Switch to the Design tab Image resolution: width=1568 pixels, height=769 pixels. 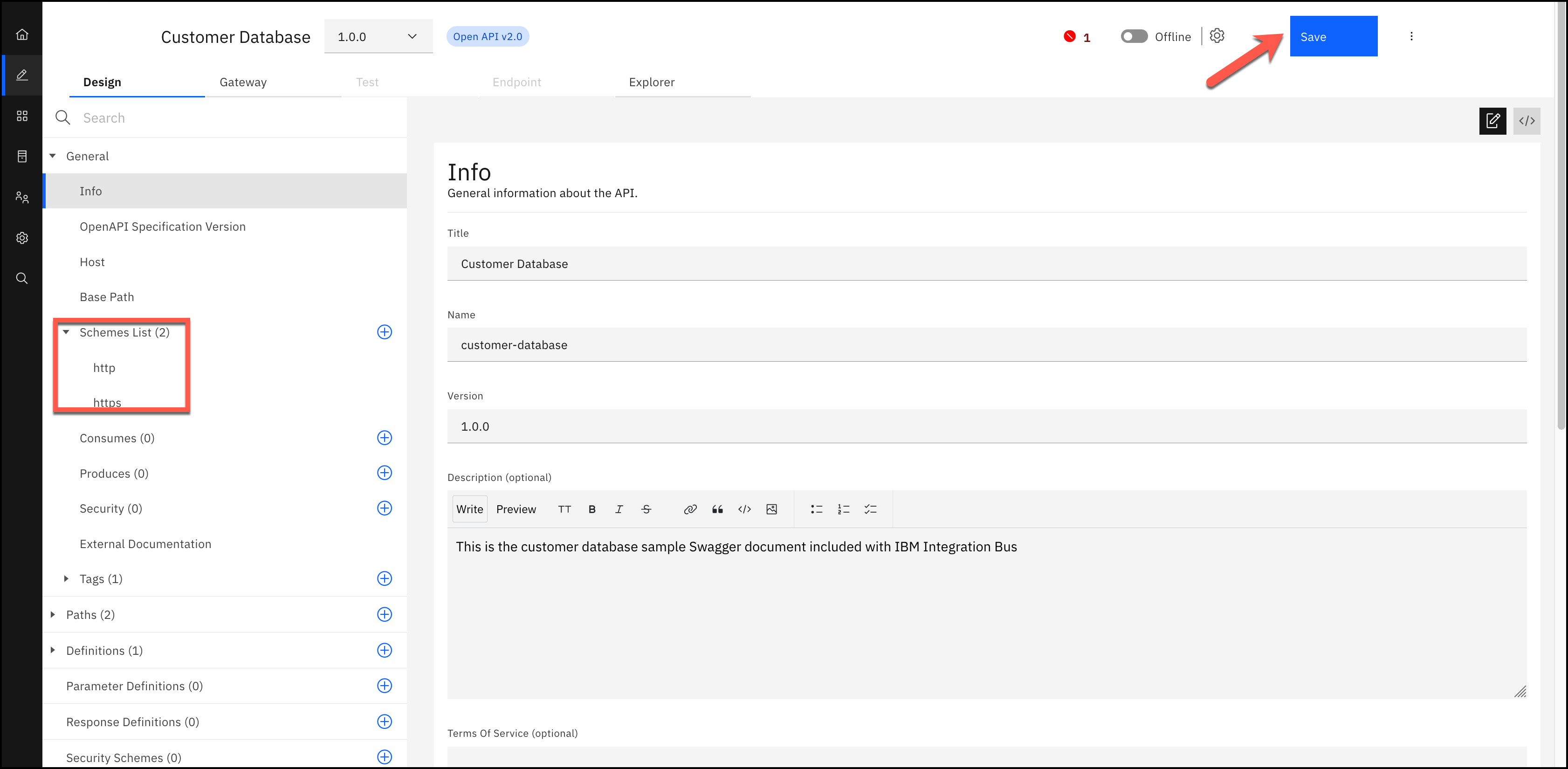pyautogui.click(x=137, y=82)
